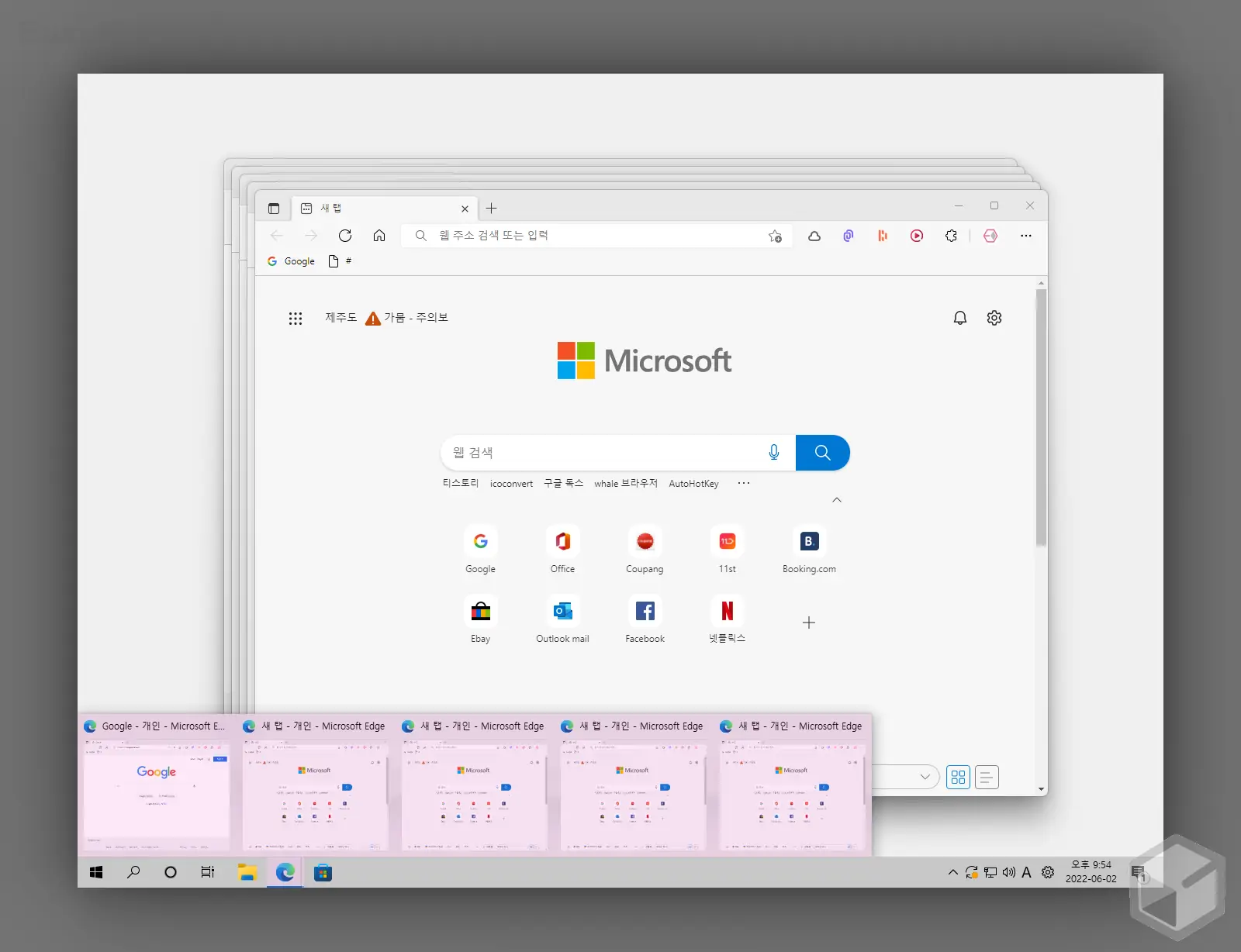Open the Outlook mail quick link tile
Image resolution: width=1241 pixels, height=952 pixels.
coord(562,619)
